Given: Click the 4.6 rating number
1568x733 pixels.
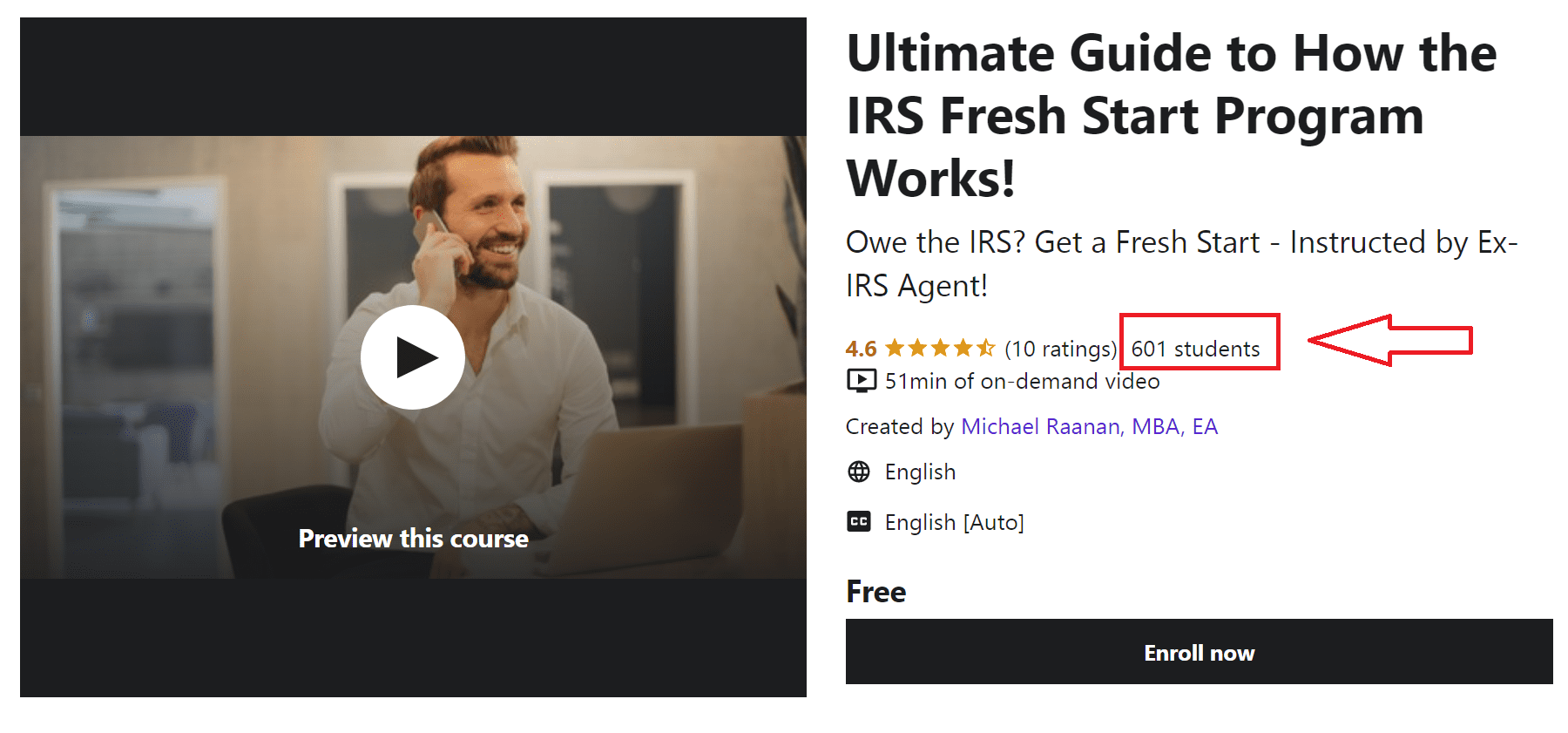Looking at the screenshot, I should (x=861, y=349).
